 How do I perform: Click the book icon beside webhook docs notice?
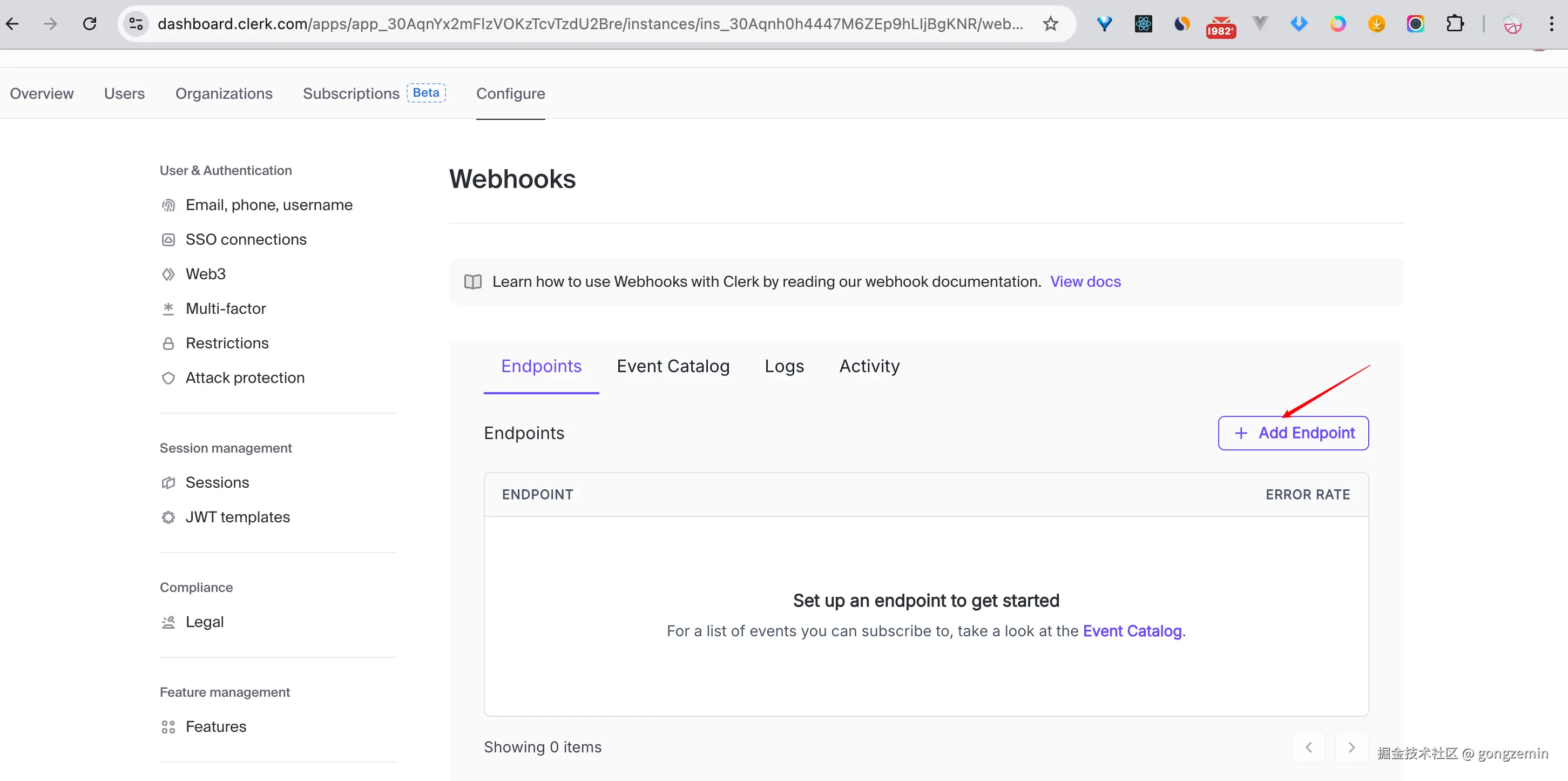[473, 282]
